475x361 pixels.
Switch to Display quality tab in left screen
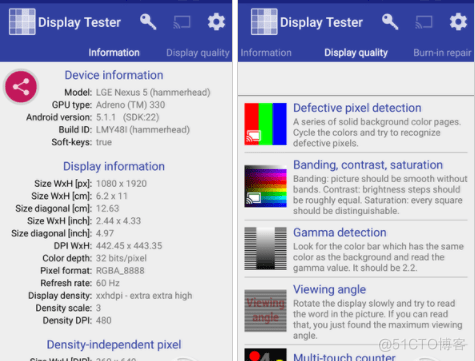(x=198, y=53)
